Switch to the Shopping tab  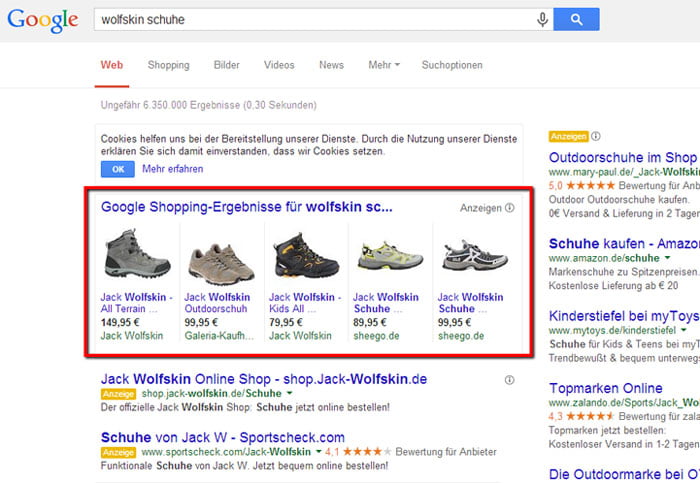click(168, 65)
